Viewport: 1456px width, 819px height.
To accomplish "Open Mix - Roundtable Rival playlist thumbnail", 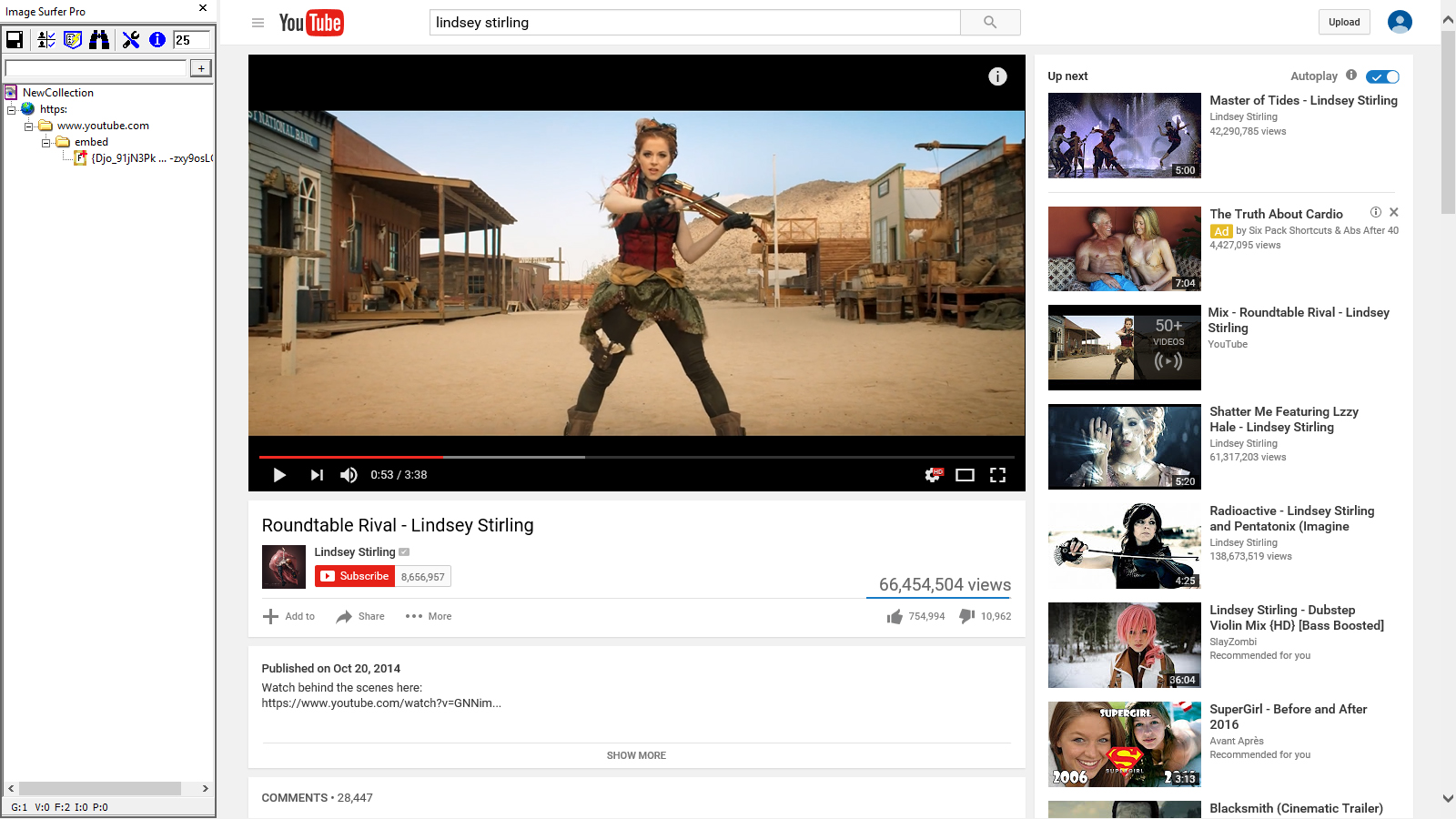I will click(x=1125, y=348).
